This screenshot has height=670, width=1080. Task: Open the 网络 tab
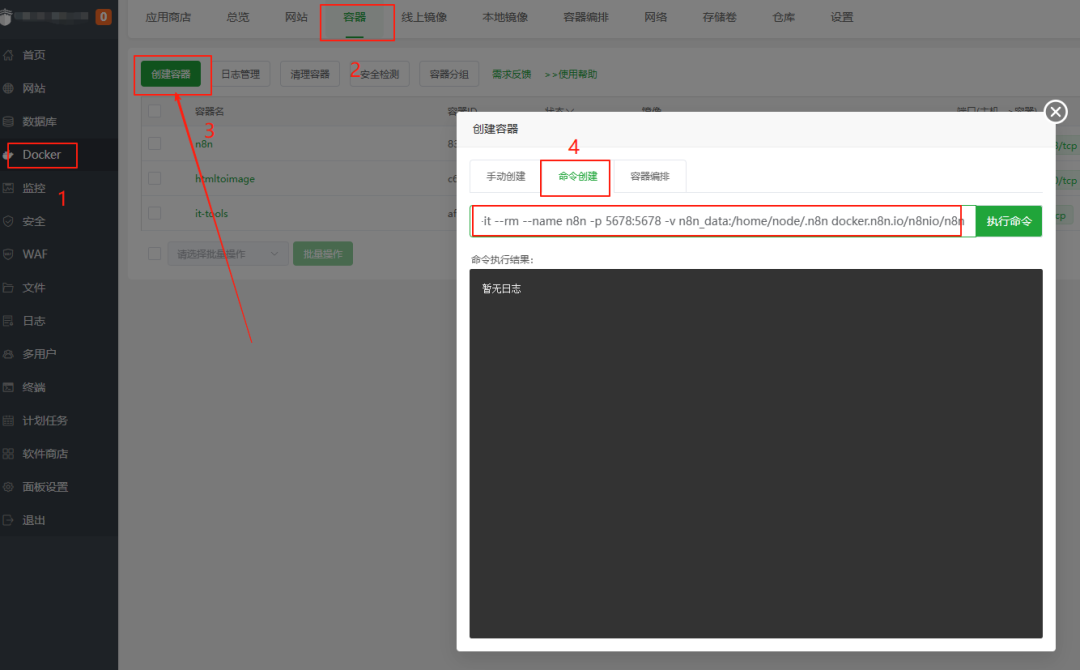(x=656, y=17)
